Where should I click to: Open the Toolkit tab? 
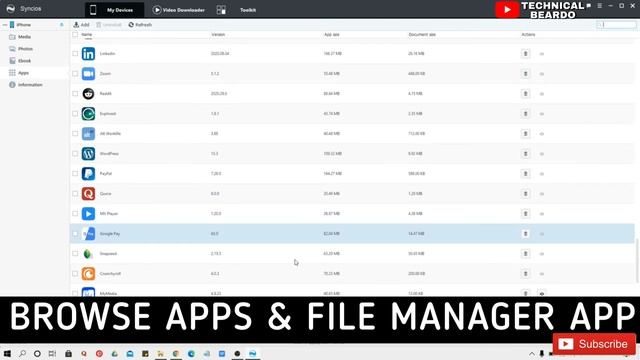click(x=248, y=10)
